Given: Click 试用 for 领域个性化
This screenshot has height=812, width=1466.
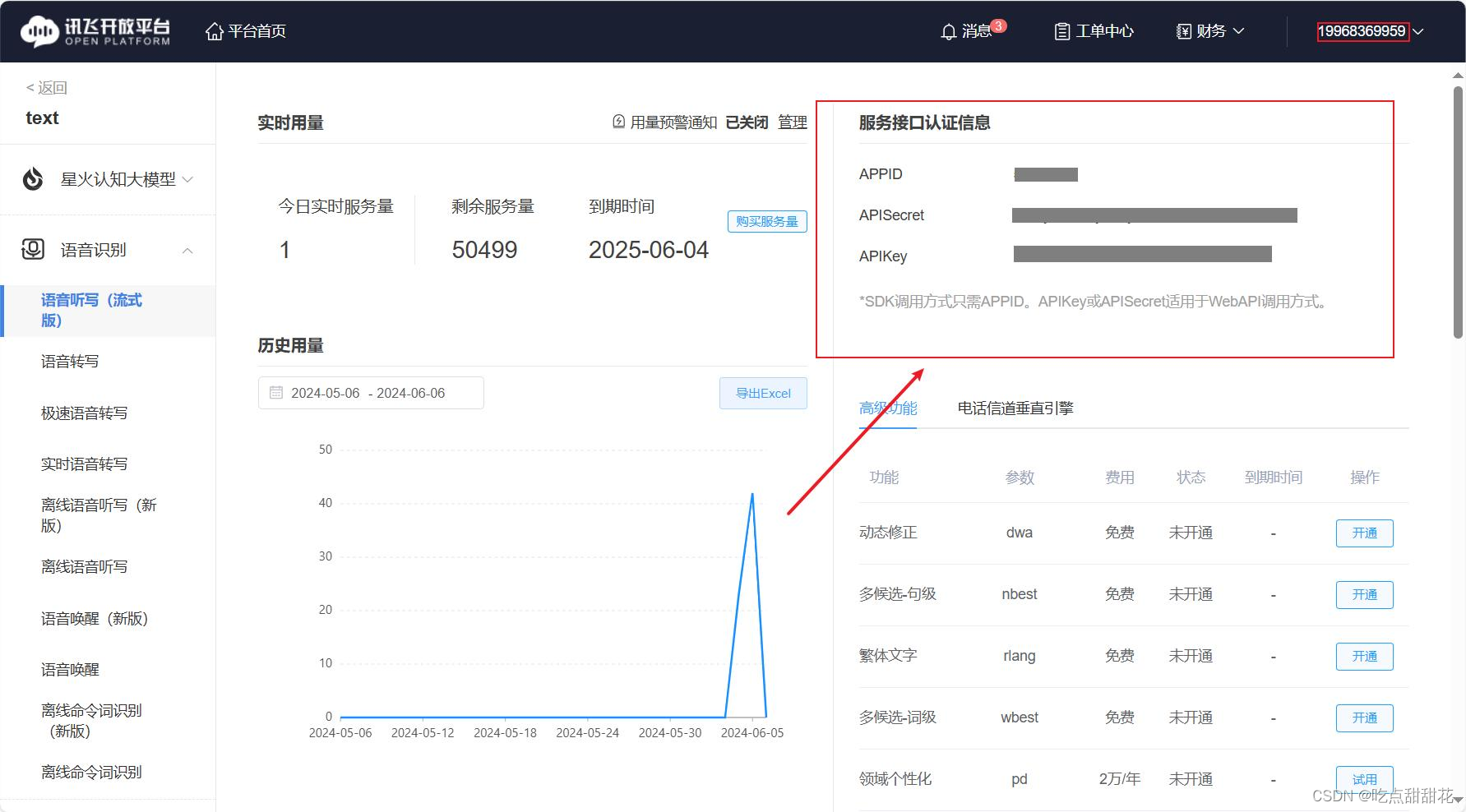Looking at the screenshot, I should click(1364, 779).
